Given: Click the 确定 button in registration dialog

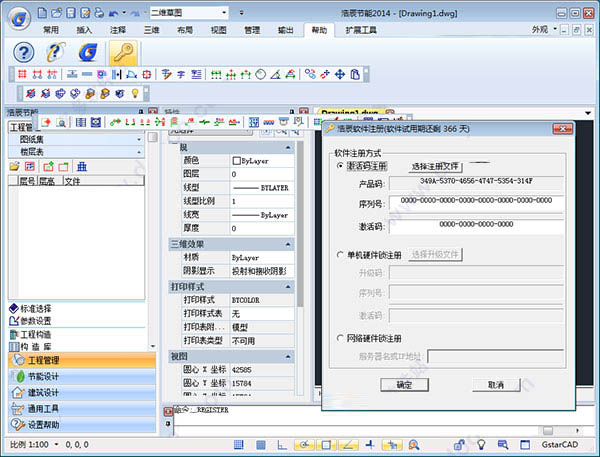Looking at the screenshot, I should click(404, 384).
